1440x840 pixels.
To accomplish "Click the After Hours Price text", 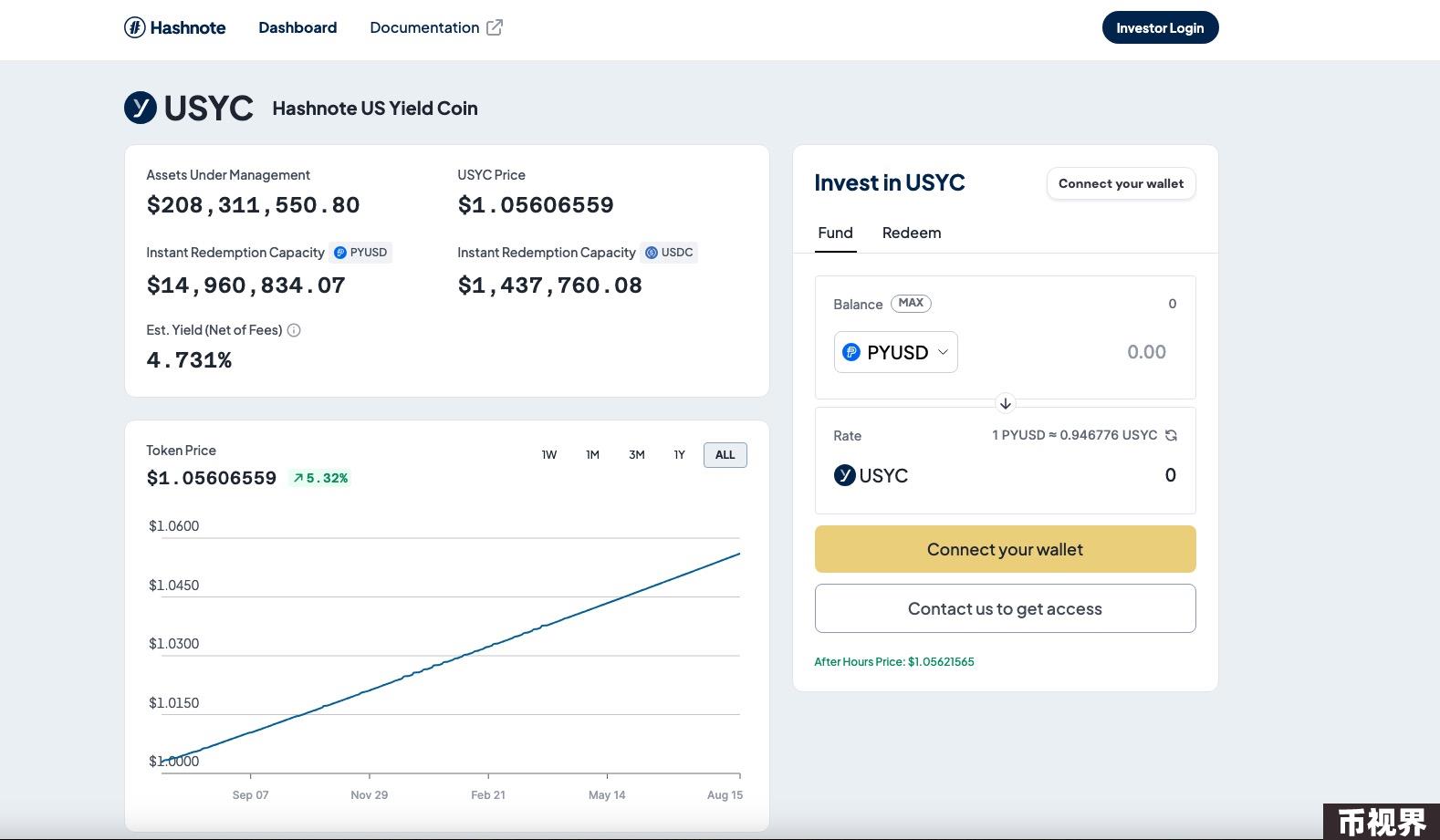I will tap(894, 661).
